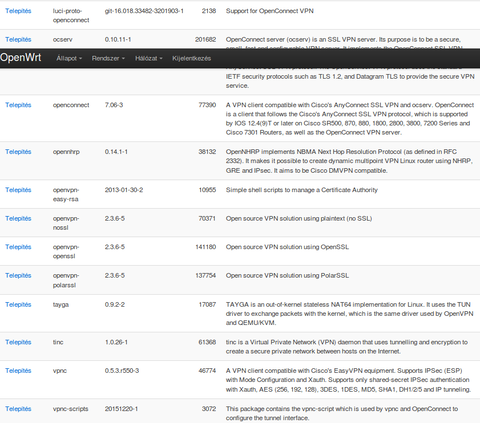This screenshot has height=423, width=480.
Task: Click size value 141180
Action: coord(206,247)
